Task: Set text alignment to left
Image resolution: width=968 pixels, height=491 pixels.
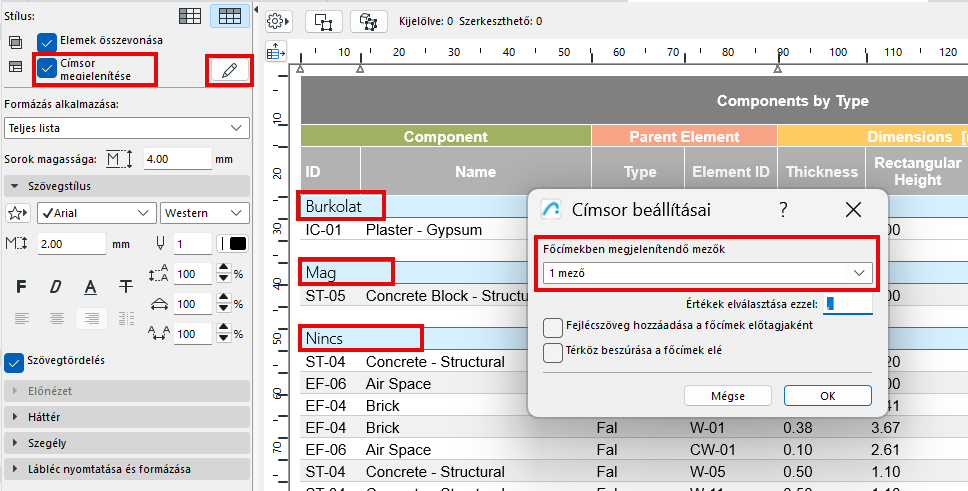Action: pyautogui.click(x=22, y=319)
